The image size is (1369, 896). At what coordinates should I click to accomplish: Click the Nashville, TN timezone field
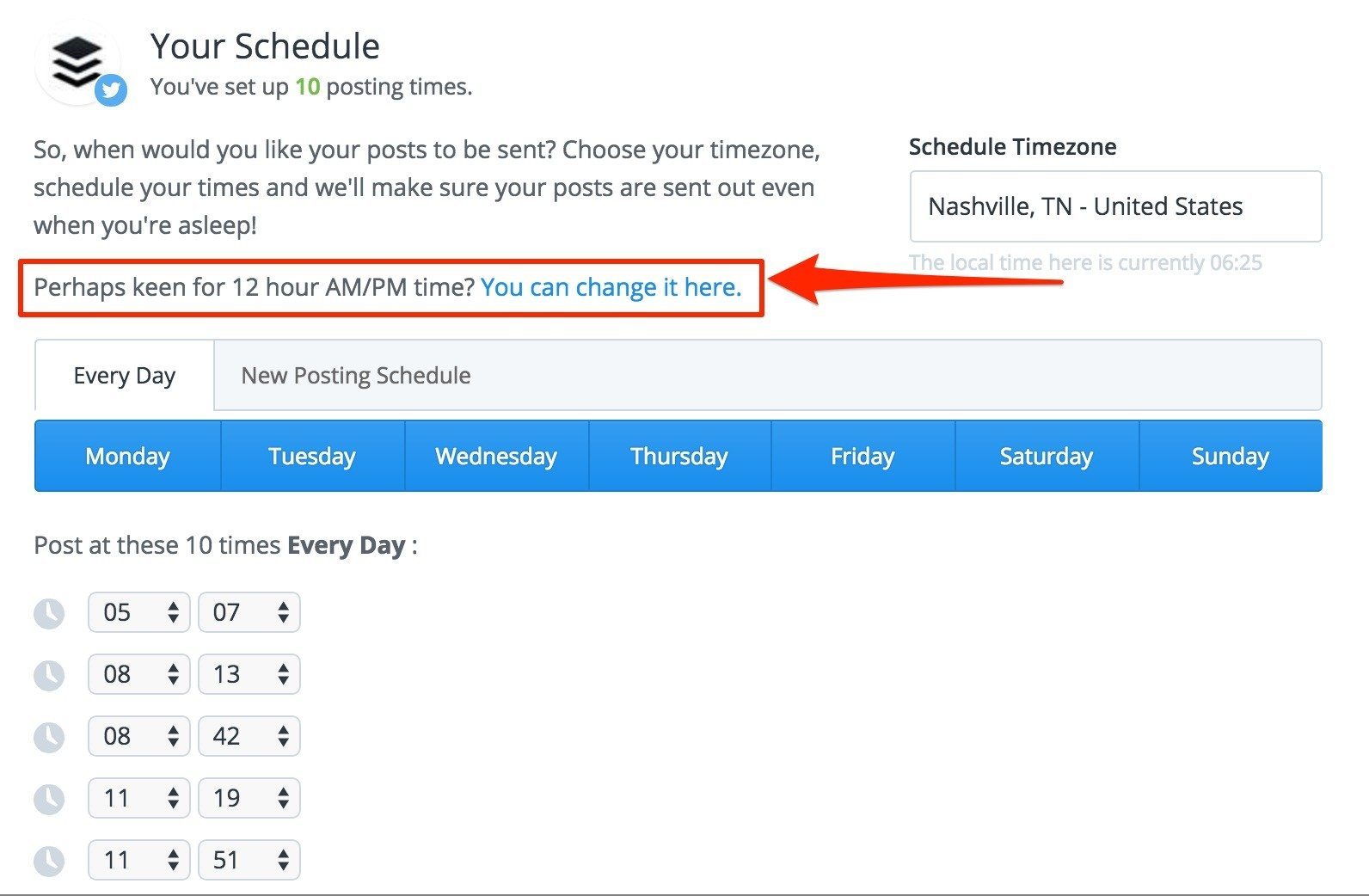click(1114, 206)
